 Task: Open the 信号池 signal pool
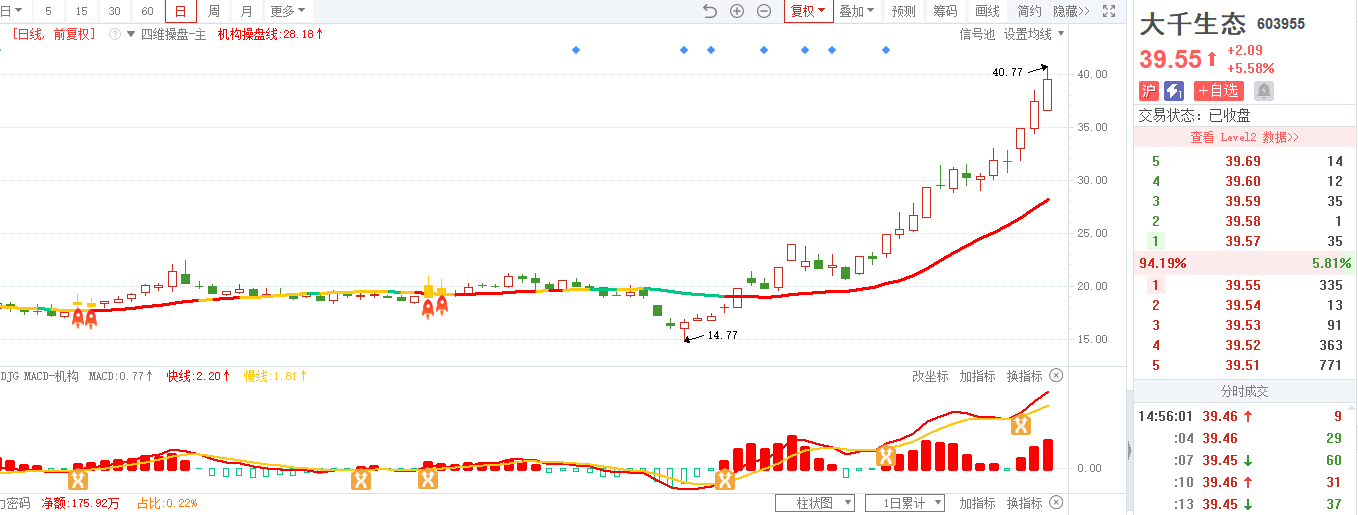tap(977, 34)
